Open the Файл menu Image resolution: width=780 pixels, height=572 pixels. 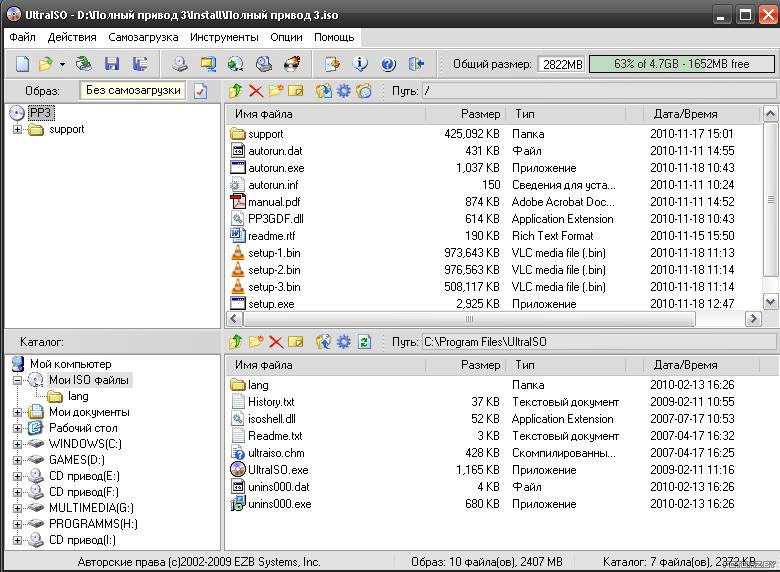pyautogui.click(x=22, y=37)
